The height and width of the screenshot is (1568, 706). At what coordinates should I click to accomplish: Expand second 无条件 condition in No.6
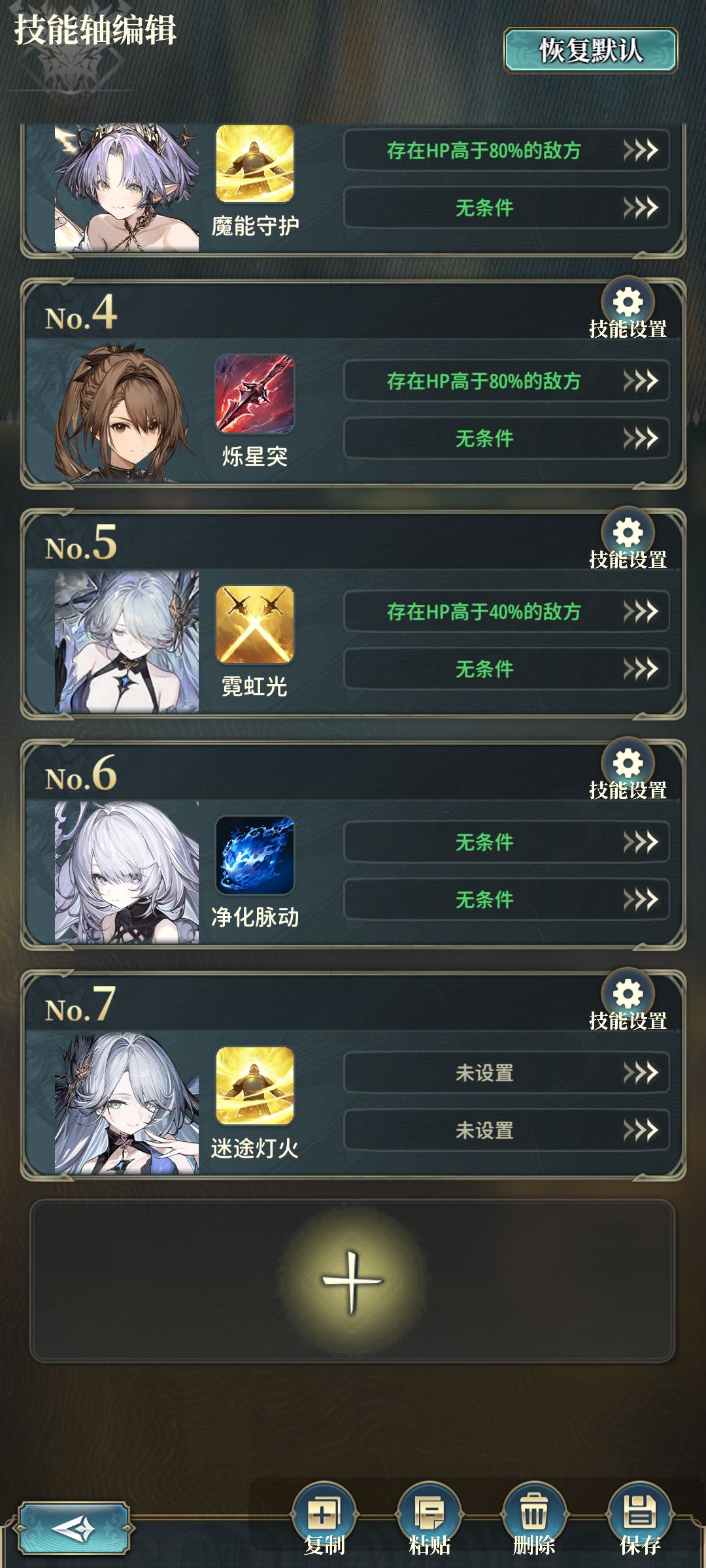pyautogui.click(x=507, y=899)
